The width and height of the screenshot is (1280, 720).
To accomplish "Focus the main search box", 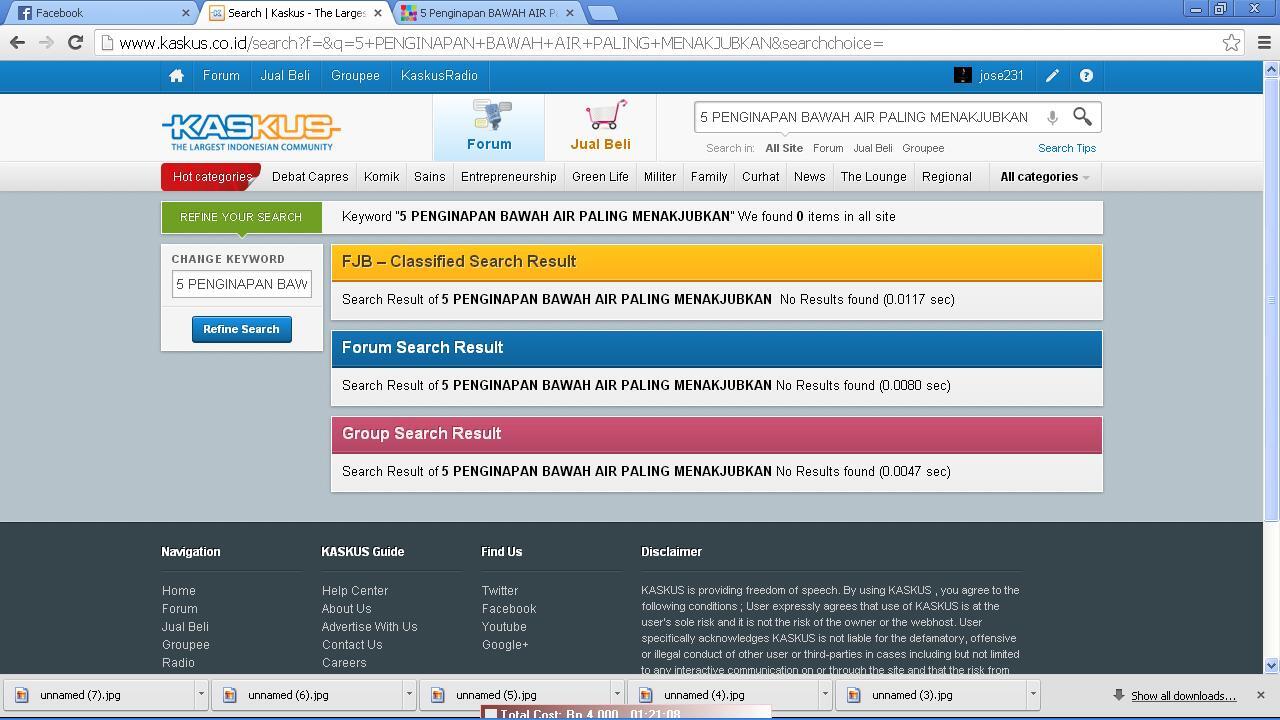I will pos(866,117).
